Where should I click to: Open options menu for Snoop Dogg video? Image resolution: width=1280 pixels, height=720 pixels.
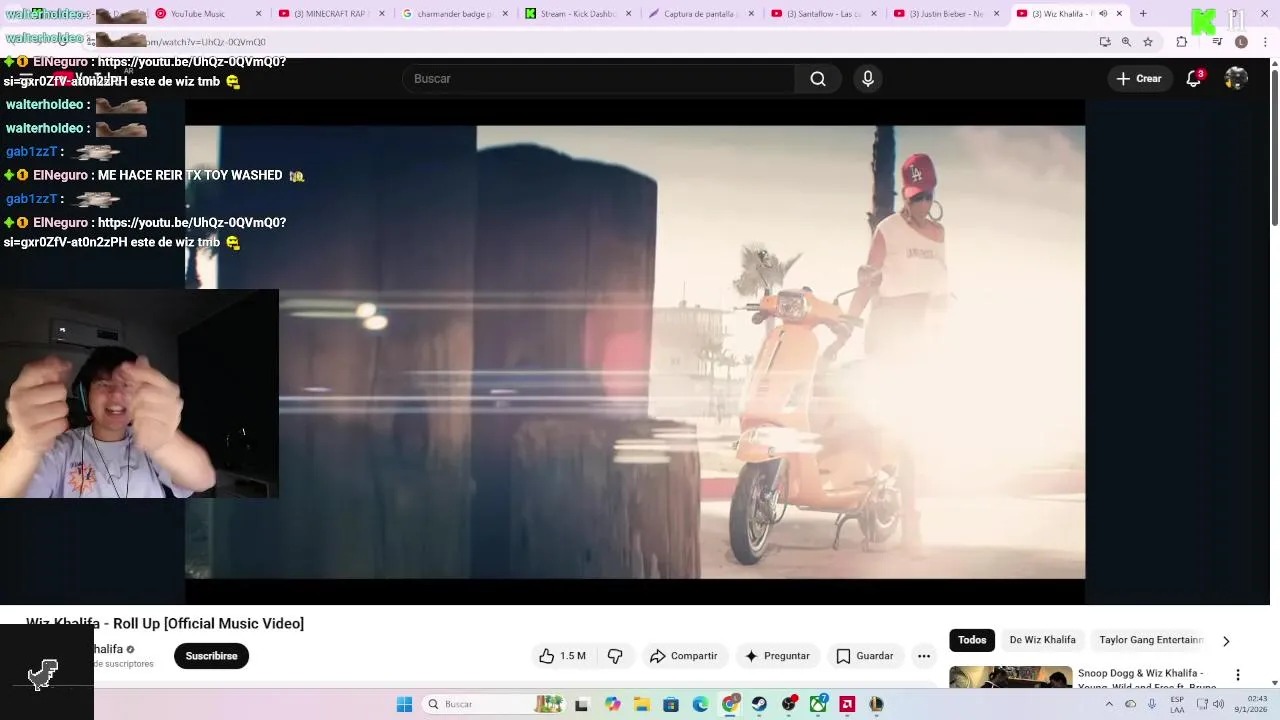click(1238, 675)
